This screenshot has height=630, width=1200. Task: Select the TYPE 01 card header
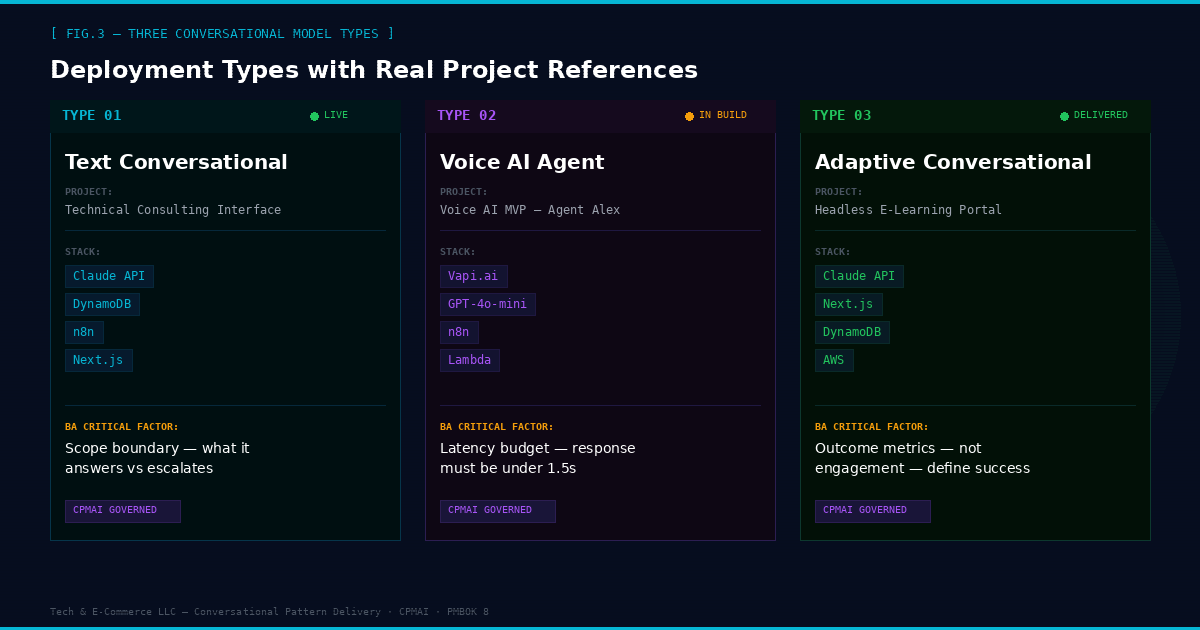(225, 116)
